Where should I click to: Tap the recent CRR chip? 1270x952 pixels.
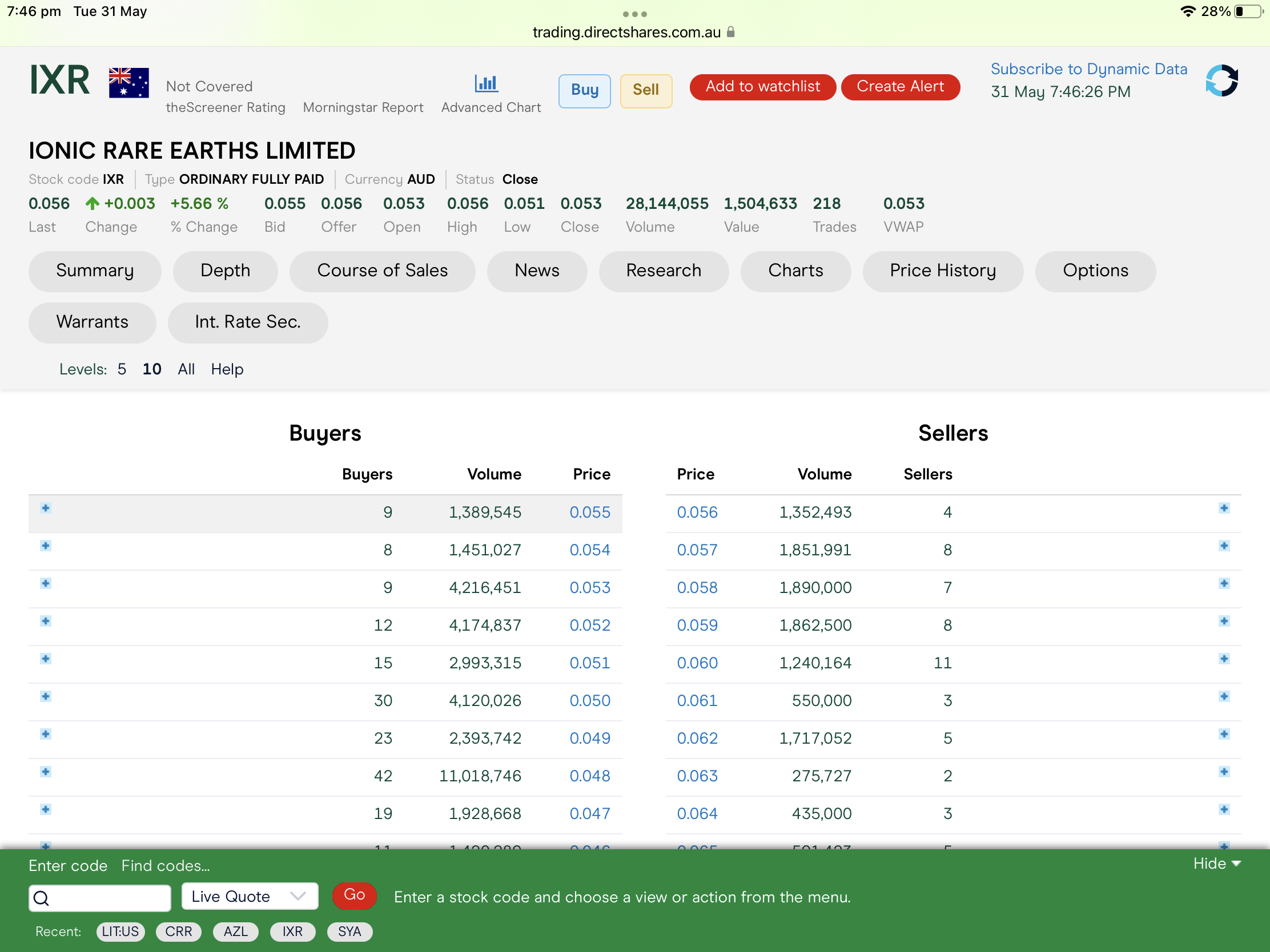[179, 931]
